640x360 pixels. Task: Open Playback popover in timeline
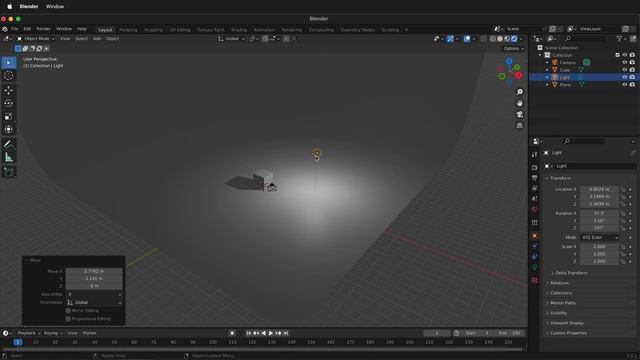tap(28, 333)
